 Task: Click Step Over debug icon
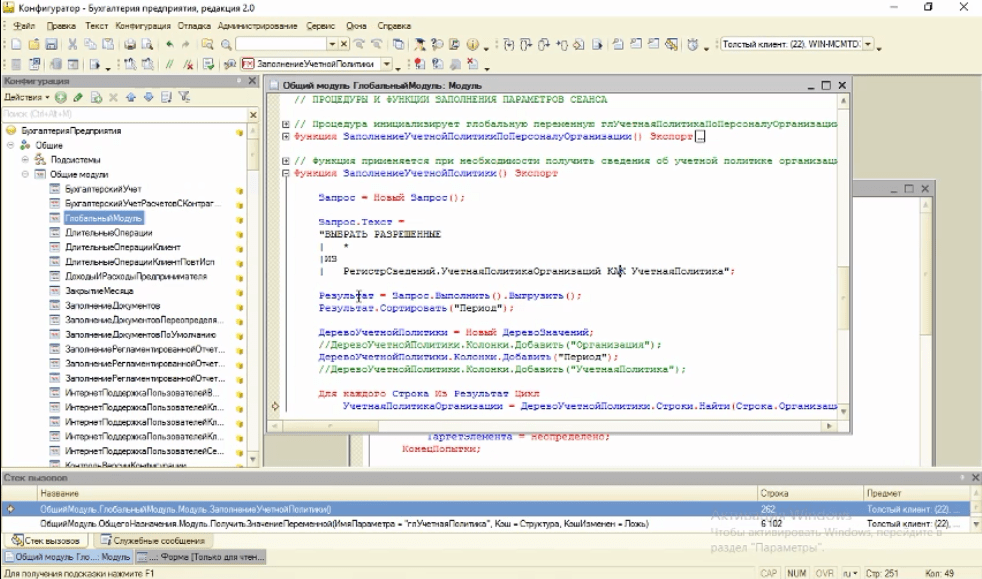tap(526, 44)
